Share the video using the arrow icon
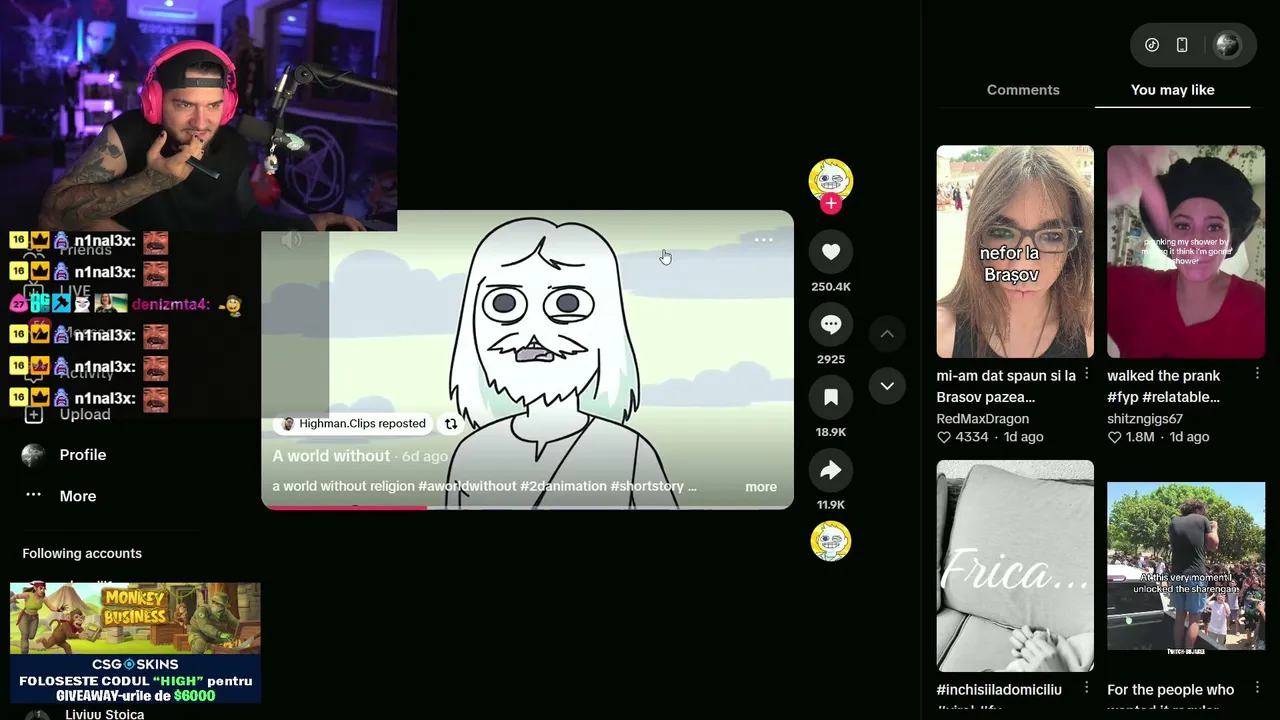This screenshot has width=1280, height=720. click(831, 471)
